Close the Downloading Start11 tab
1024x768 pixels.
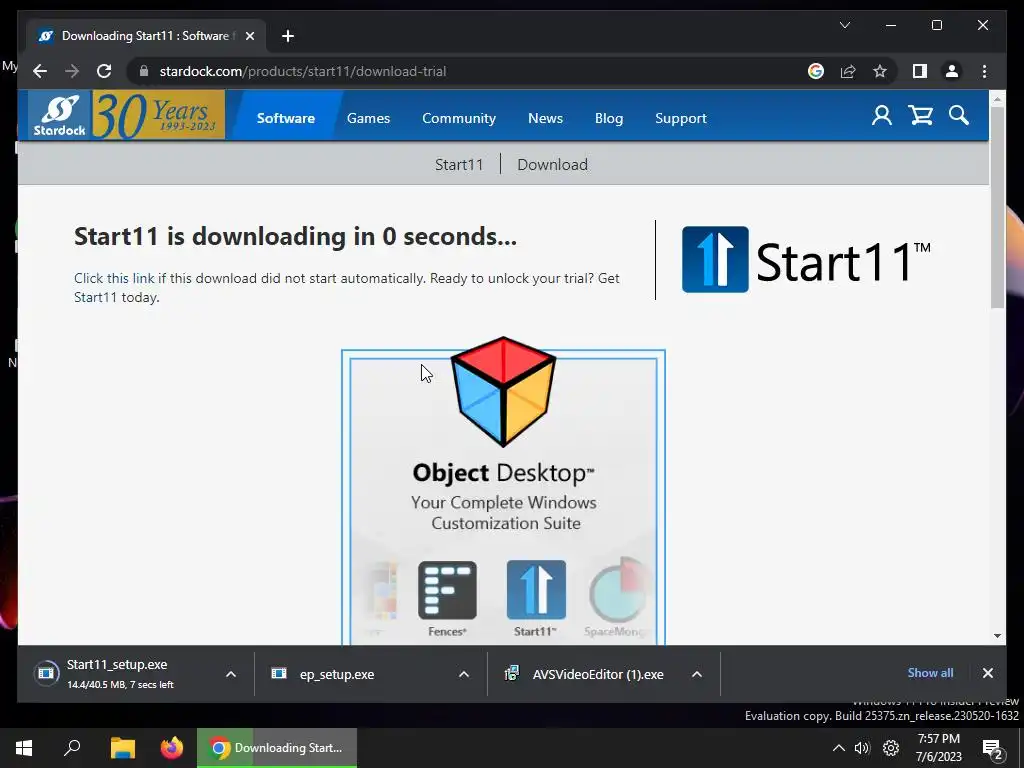click(249, 36)
